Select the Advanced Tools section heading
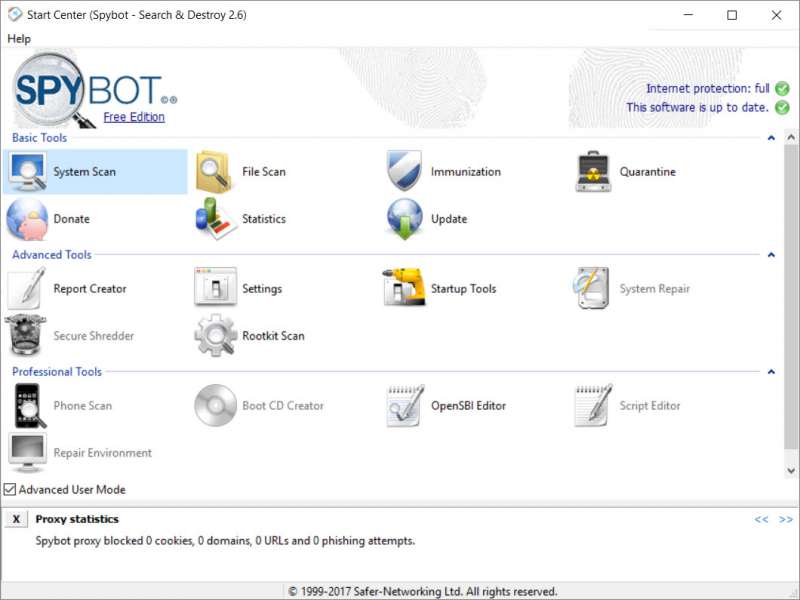Image resolution: width=800 pixels, height=600 pixels. pyautogui.click(x=52, y=255)
